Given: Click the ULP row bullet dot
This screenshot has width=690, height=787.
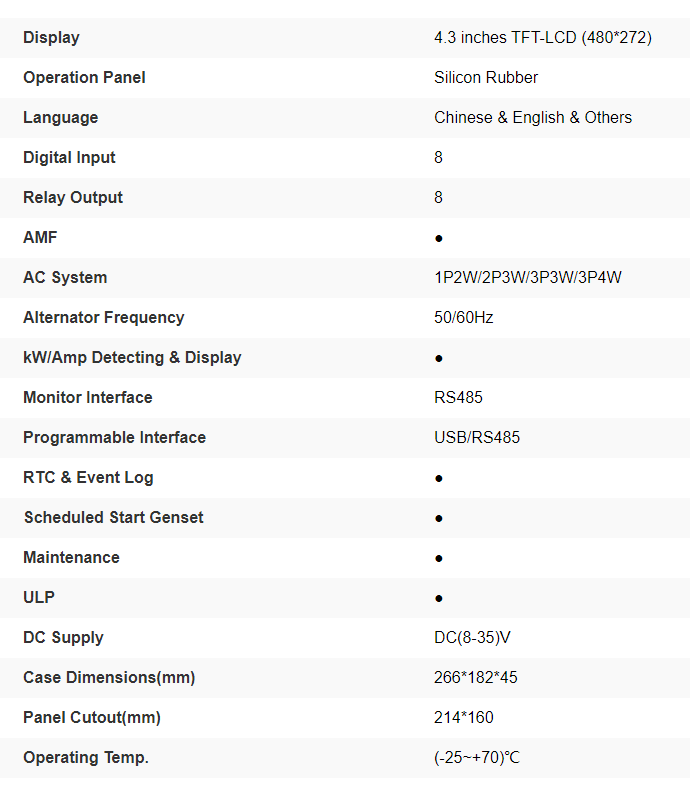Looking at the screenshot, I should (439, 599).
